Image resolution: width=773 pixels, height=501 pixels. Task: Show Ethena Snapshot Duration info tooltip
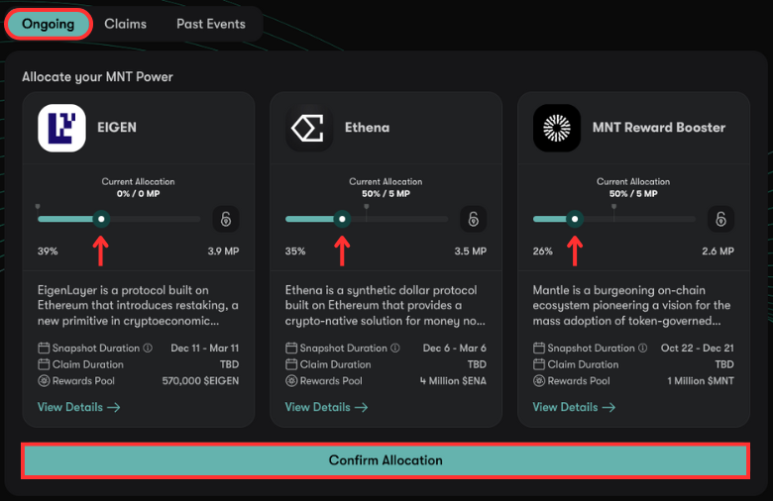[x=395, y=348]
